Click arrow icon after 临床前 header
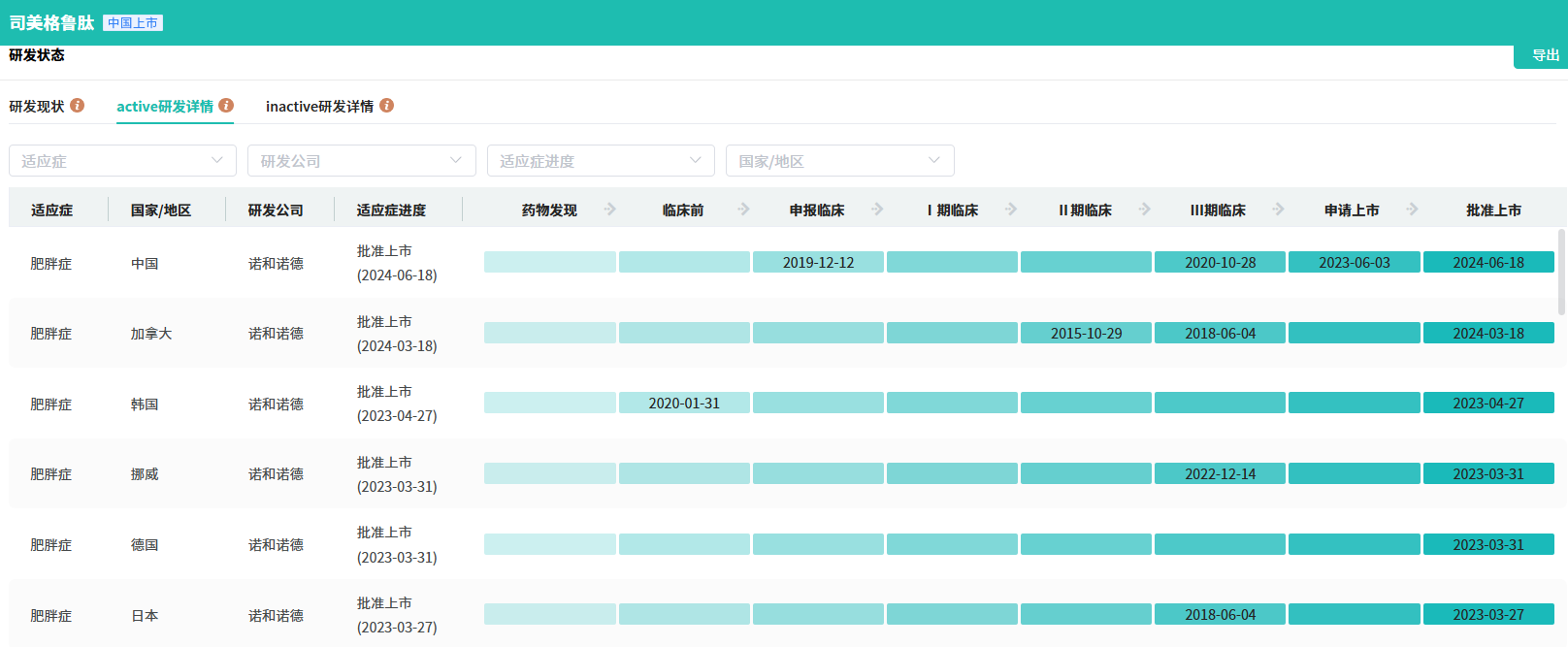1568x647 pixels. pos(743,210)
